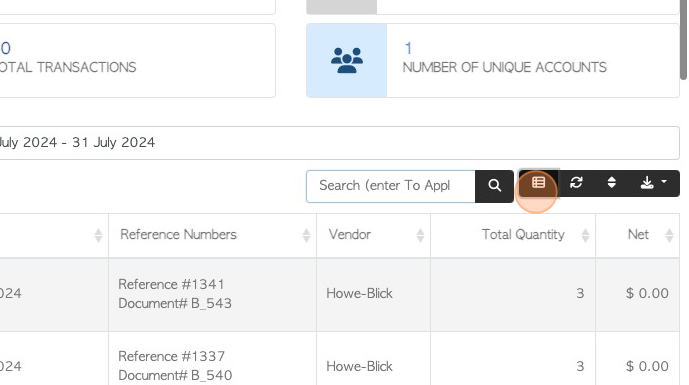Open the July 2024 date range picker
This screenshot has width=689, height=385.
click(x=338, y=143)
